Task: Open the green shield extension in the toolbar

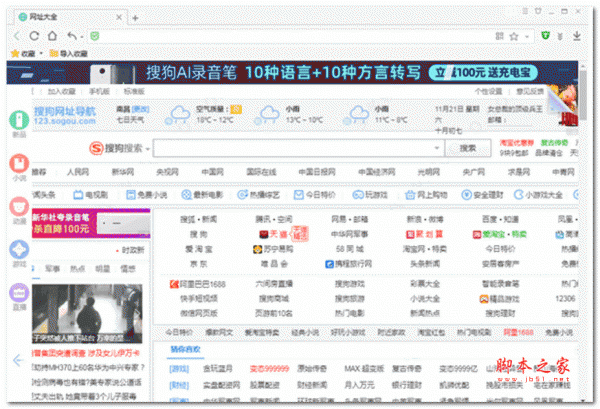Action: 545,36
